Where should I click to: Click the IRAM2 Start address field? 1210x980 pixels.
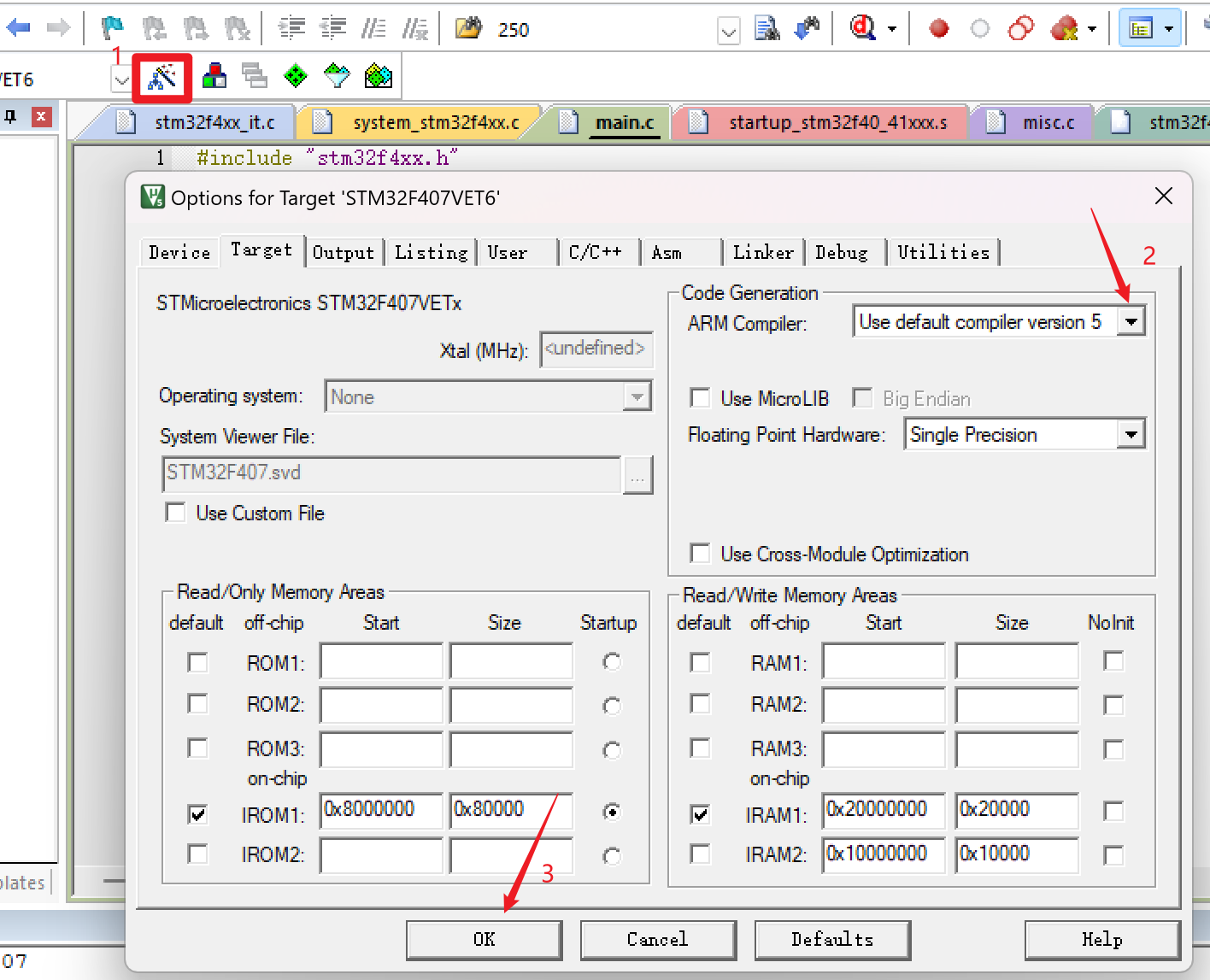884,854
